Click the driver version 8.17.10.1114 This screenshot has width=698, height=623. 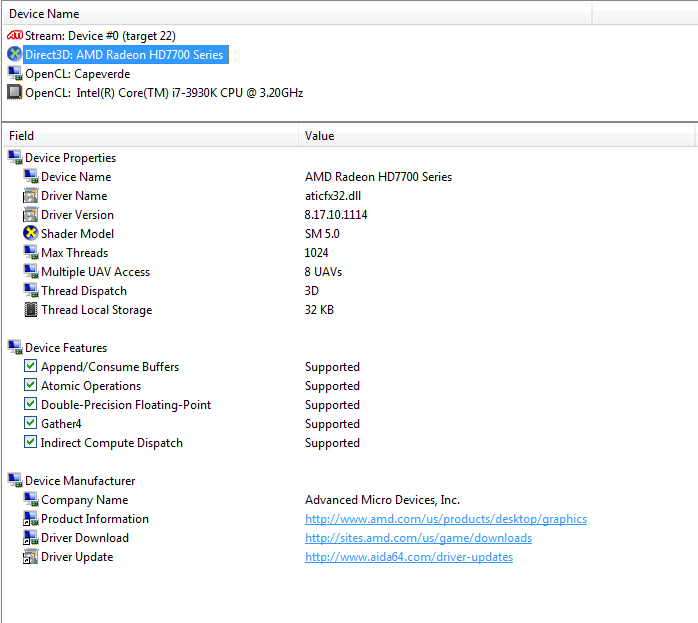(336, 215)
